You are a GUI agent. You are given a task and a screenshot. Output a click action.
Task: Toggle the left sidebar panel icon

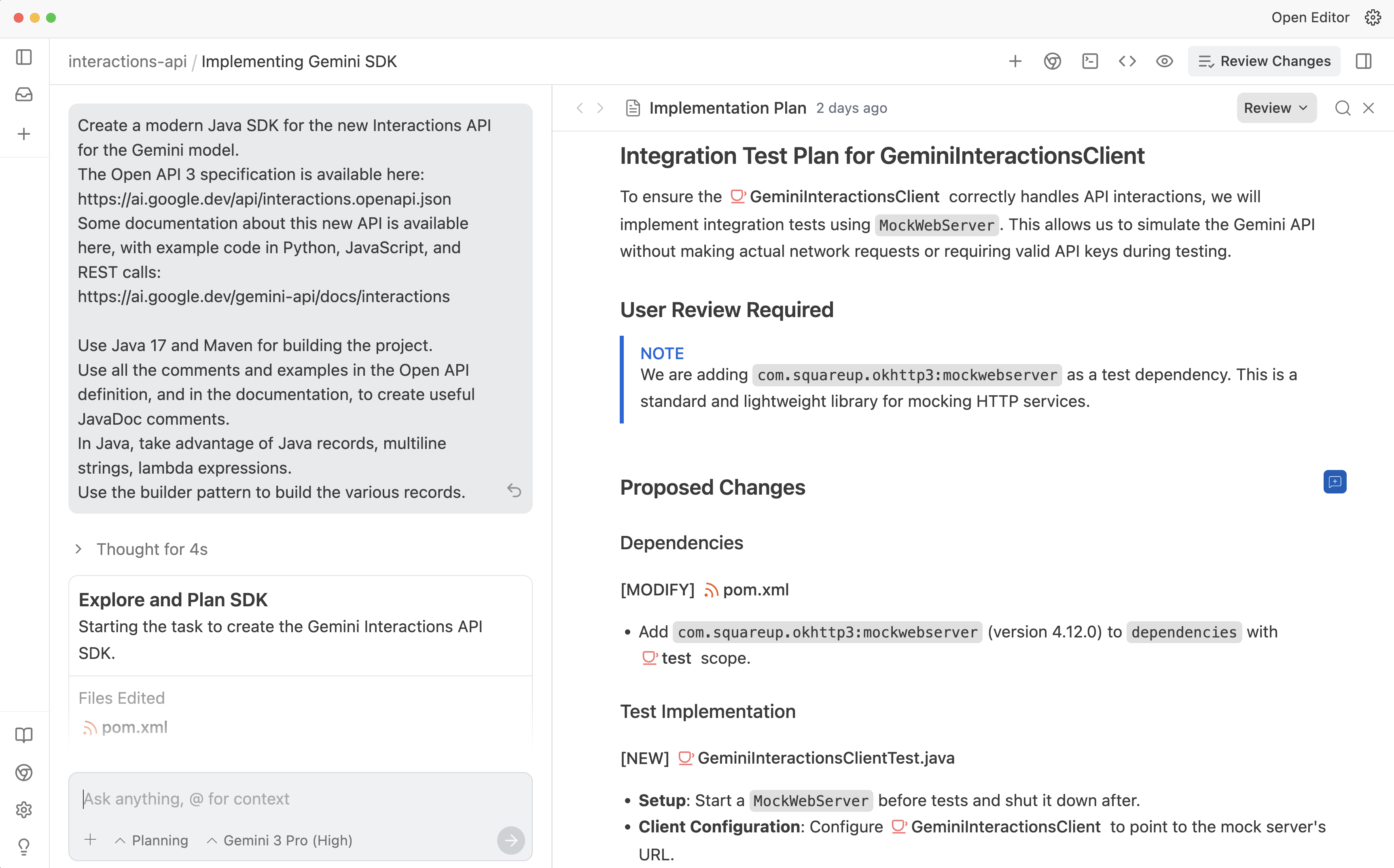23,57
